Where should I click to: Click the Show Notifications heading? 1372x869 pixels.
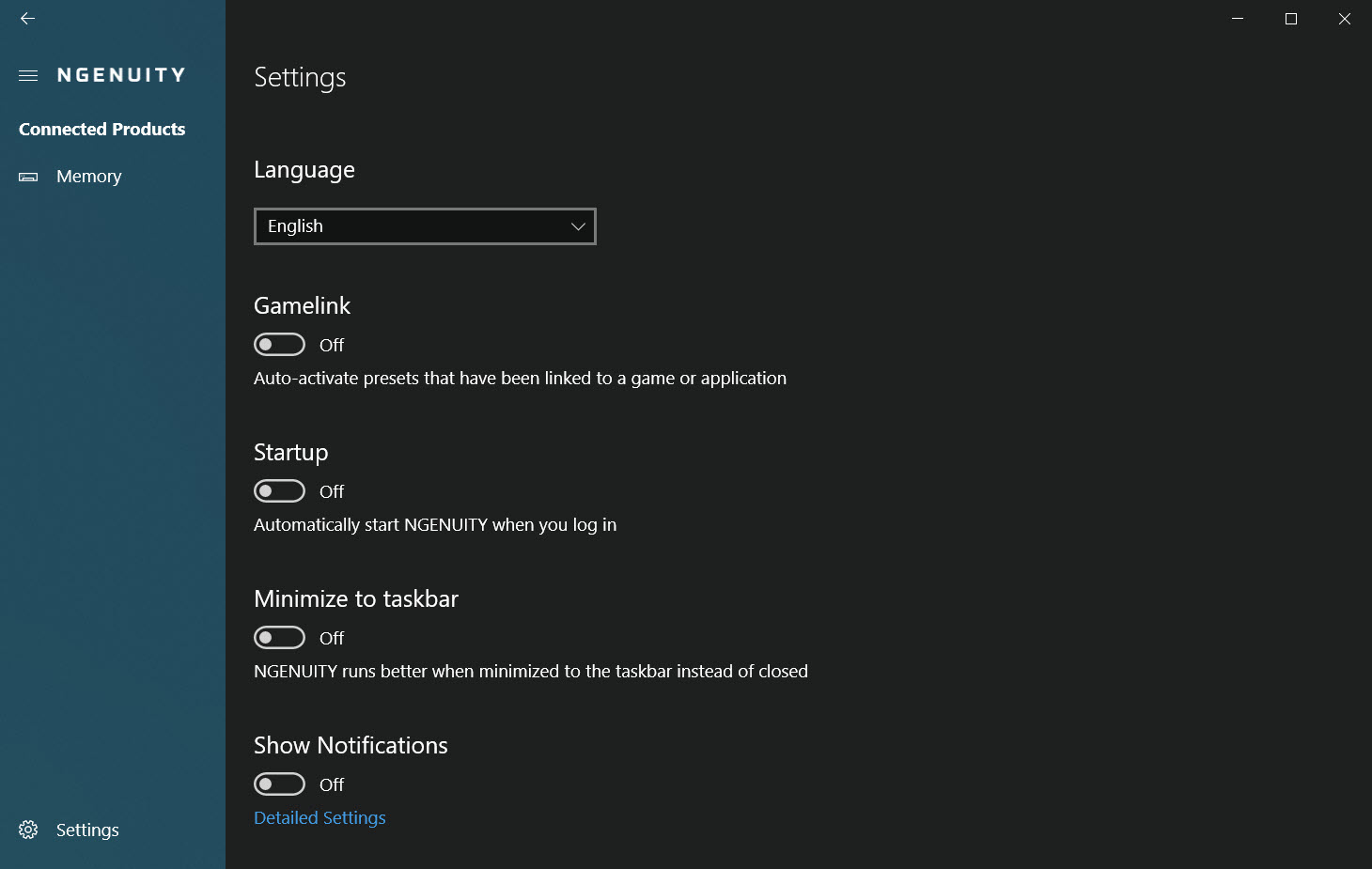point(351,746)
